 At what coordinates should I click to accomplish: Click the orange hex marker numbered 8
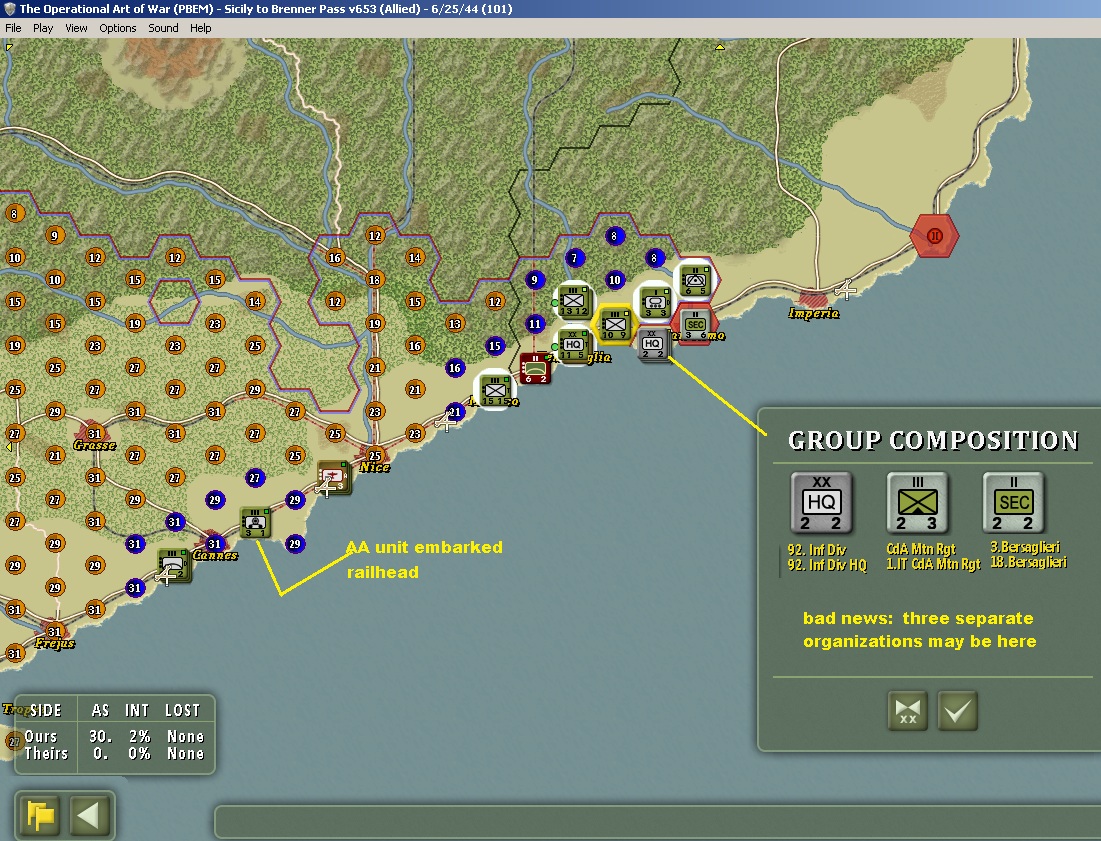pyautogui.click(x=14, y=213)
